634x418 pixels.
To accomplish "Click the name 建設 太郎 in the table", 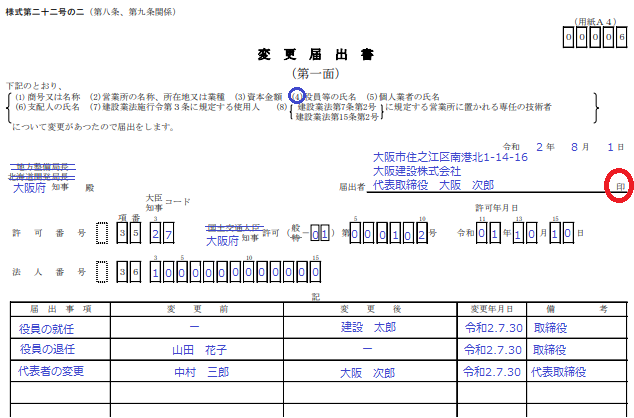I will coord(368,327).
